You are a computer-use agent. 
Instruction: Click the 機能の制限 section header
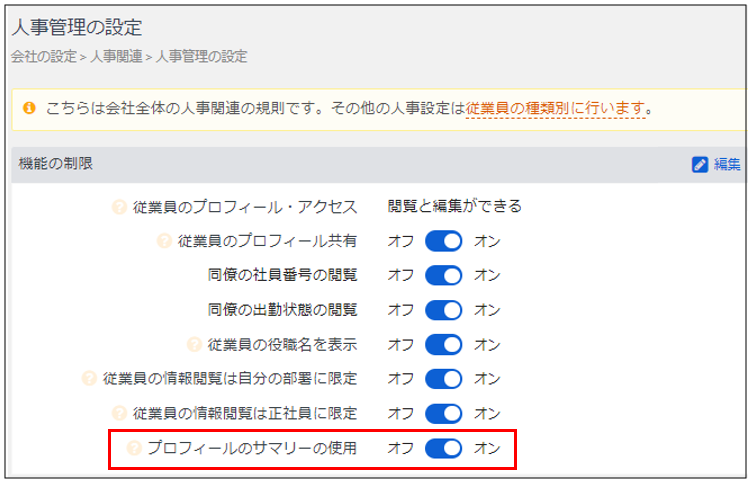[x=56, y=163]
